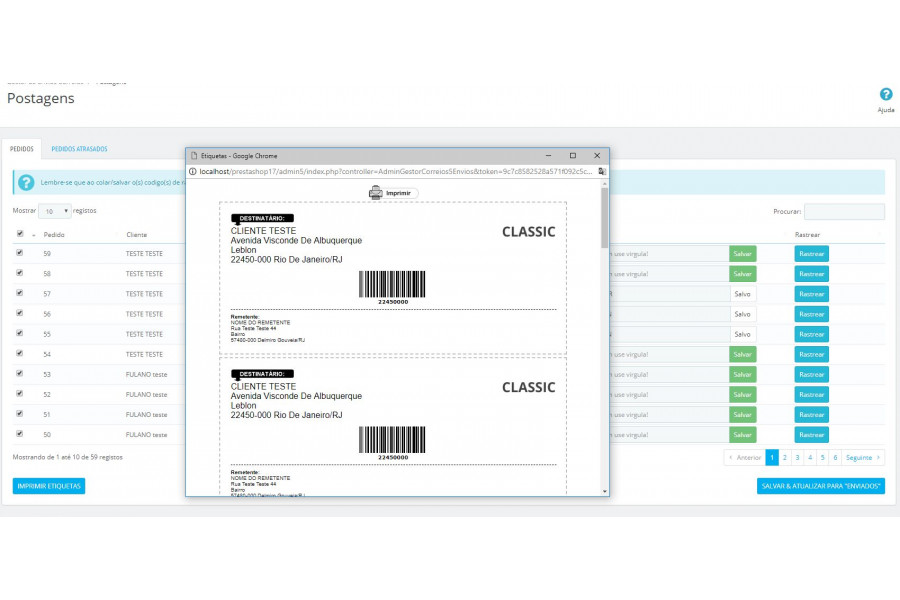Click the Ajuda help question mark icon
This screenshot has height=600, width=900.
click(886, 94)
